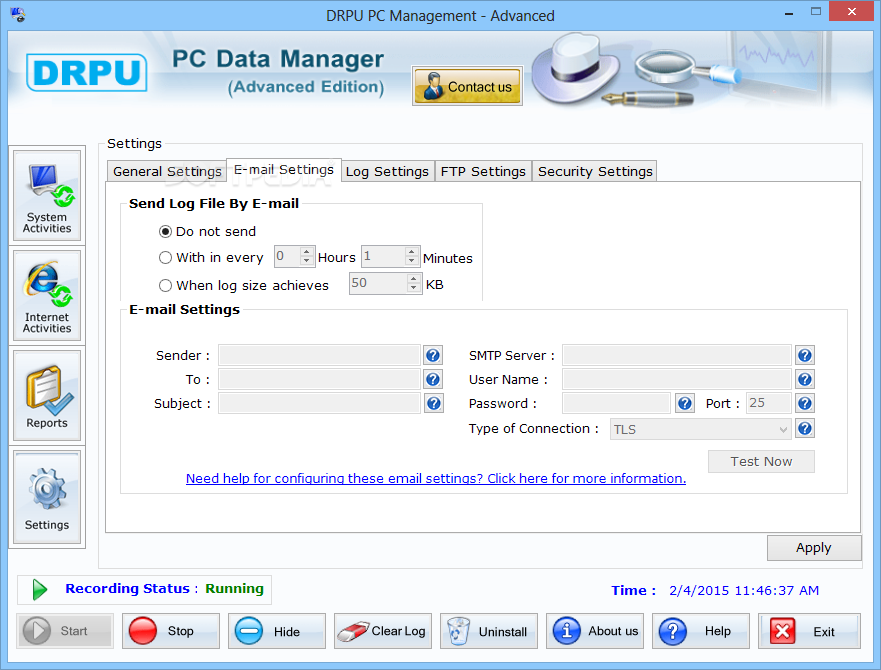
Task: Open the Reports section
Action: click(47, 396)
